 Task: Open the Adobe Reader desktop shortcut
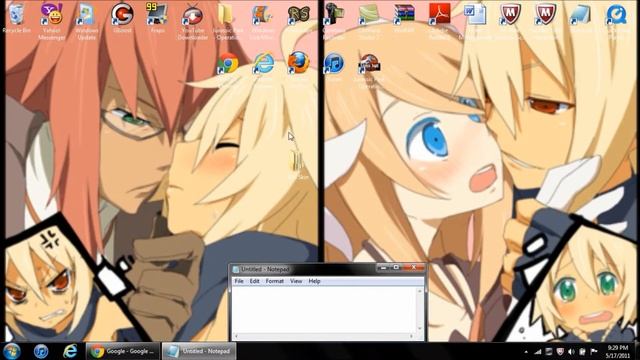(439, 20)
